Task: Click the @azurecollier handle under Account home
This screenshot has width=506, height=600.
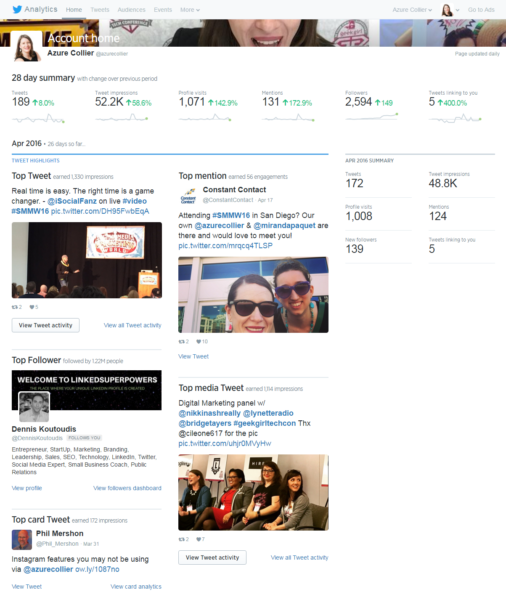Action: click(x=111, y=54)
